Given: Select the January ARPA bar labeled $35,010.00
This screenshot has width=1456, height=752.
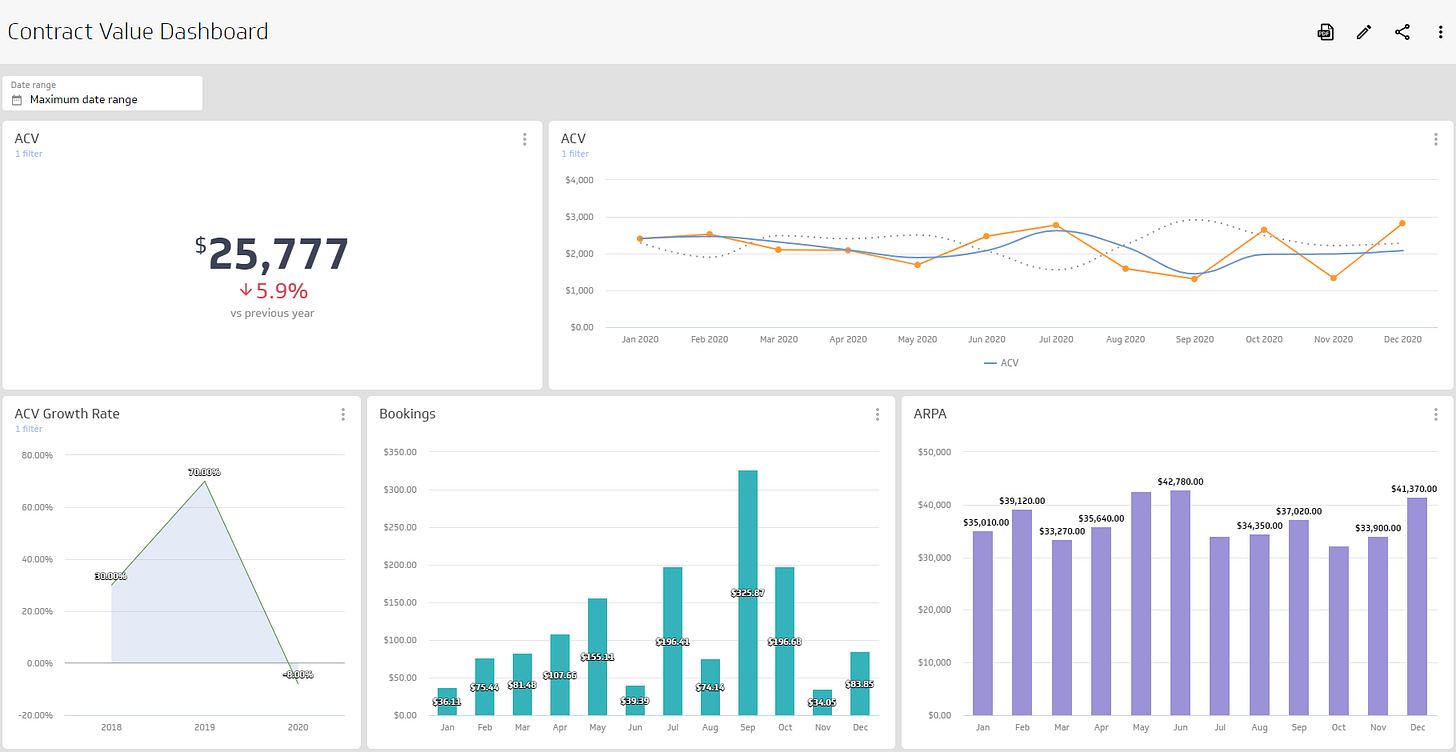Looking at the screenshot, I should pyautogui.click(x=983, y=623).
